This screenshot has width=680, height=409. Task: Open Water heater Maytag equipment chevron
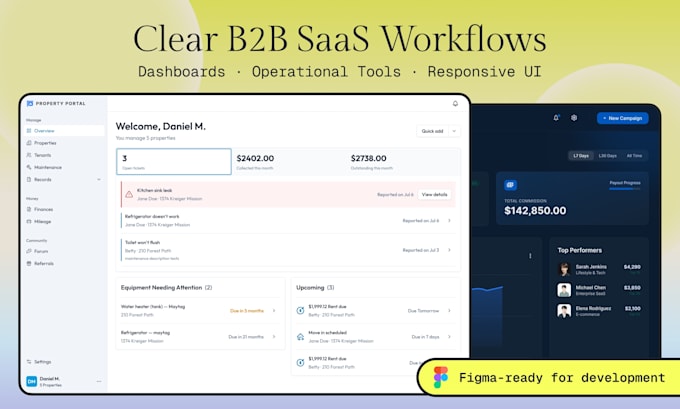(274, 311)
